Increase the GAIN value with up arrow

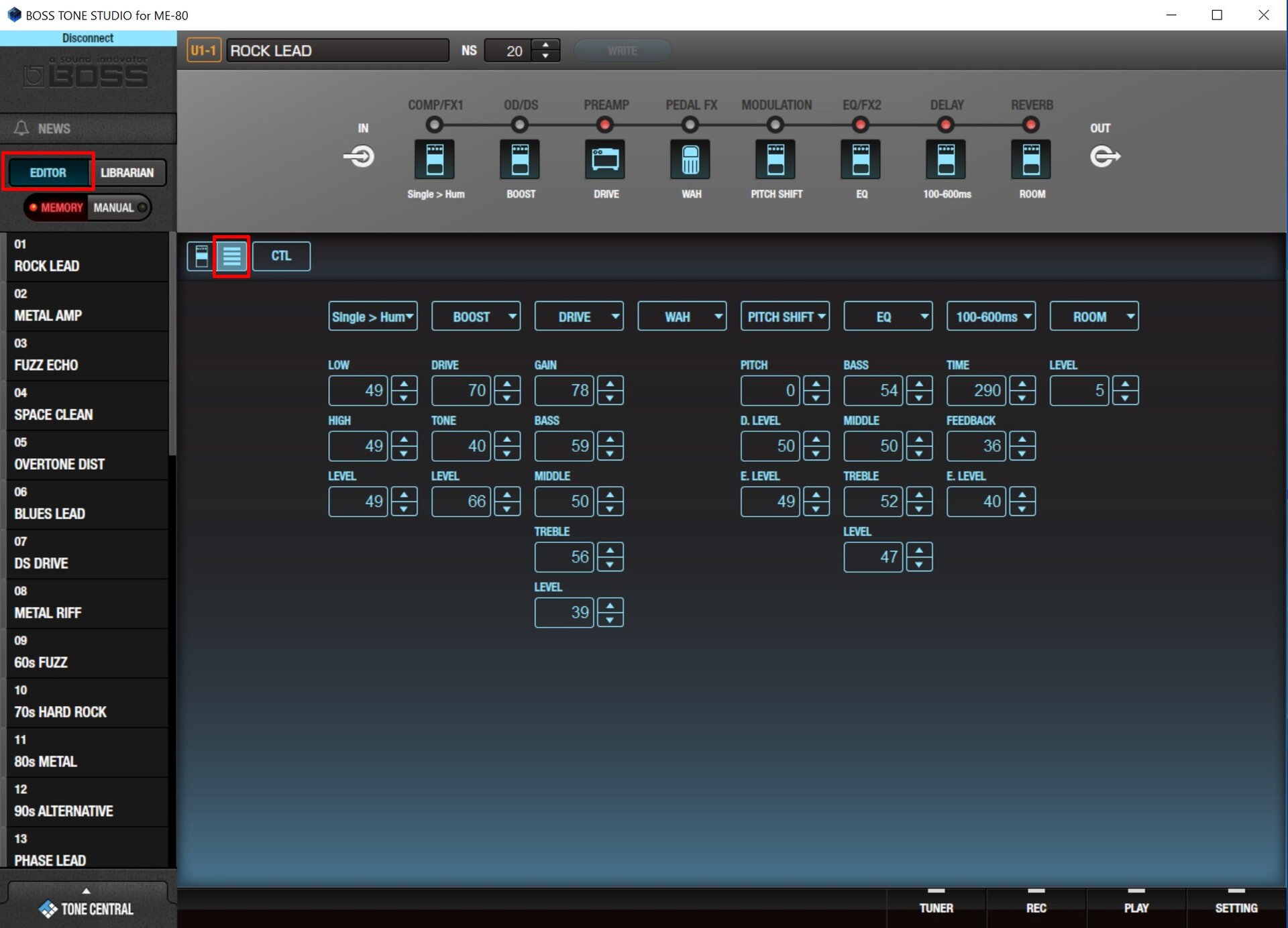(x=610, y=384)
